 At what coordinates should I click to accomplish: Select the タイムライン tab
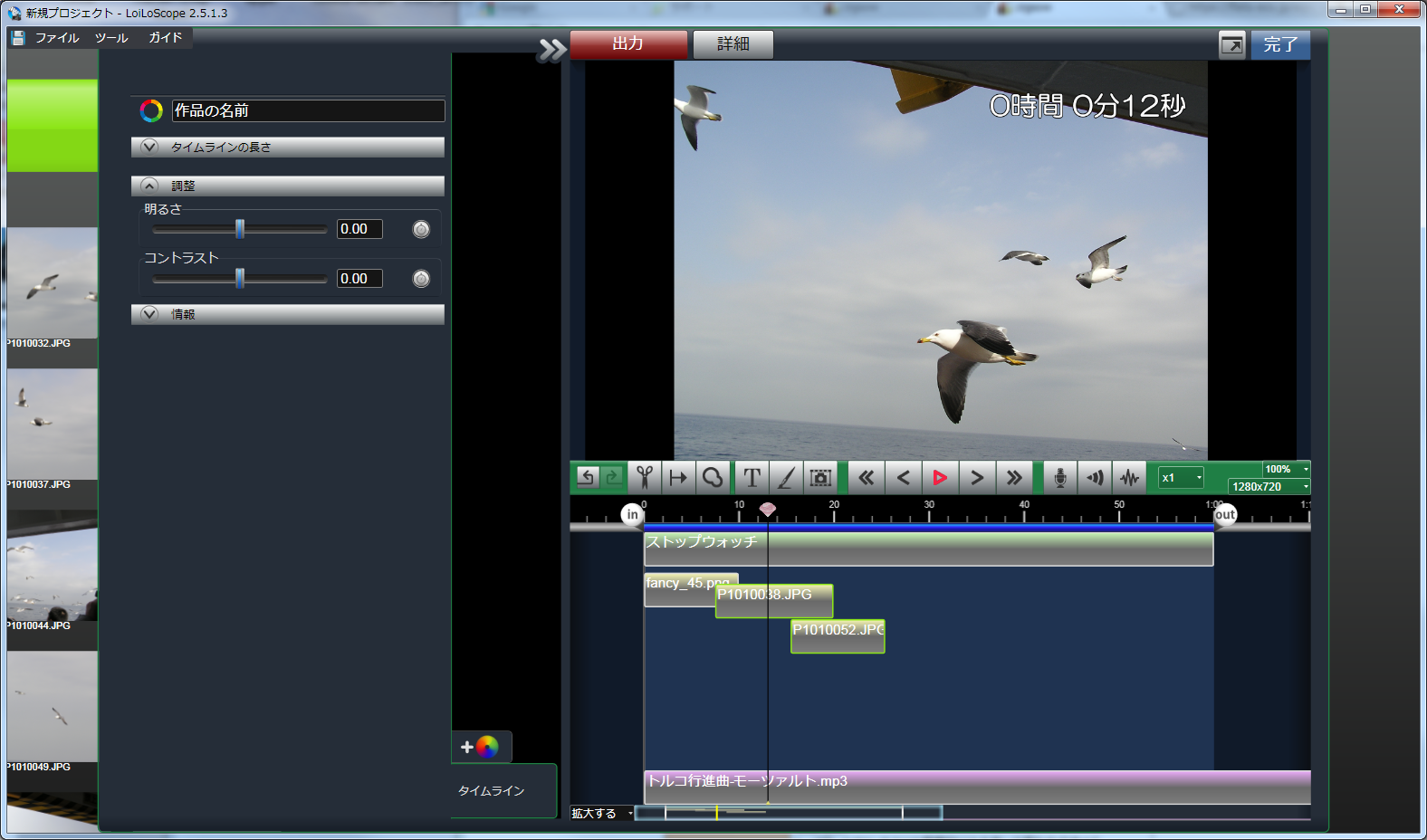pyautogui.click(x=503, y=790)
